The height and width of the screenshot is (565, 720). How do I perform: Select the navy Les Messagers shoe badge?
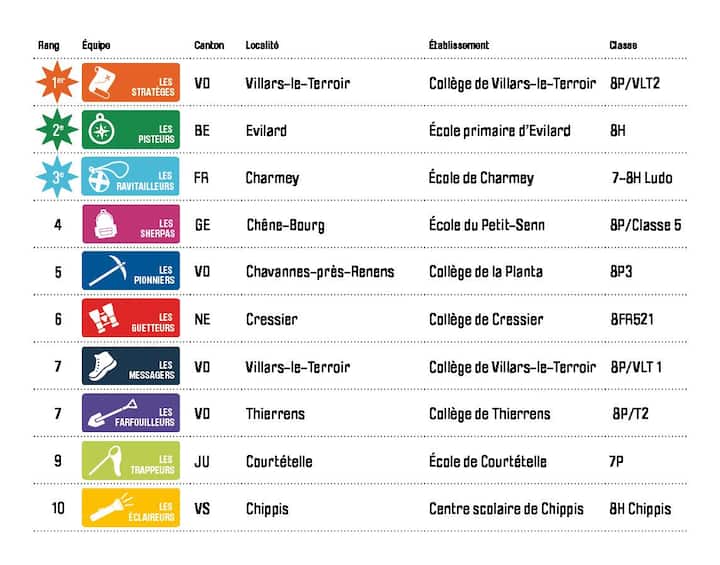point(131,367)
